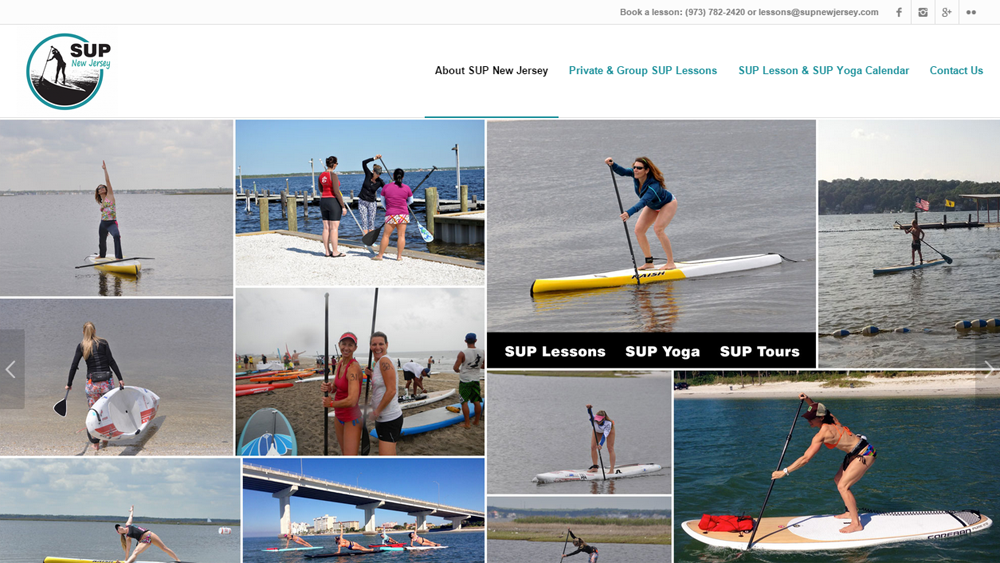The image size is (1000, 563).
Task: Open photo of two women holding paddles
Action: (360, 372)
